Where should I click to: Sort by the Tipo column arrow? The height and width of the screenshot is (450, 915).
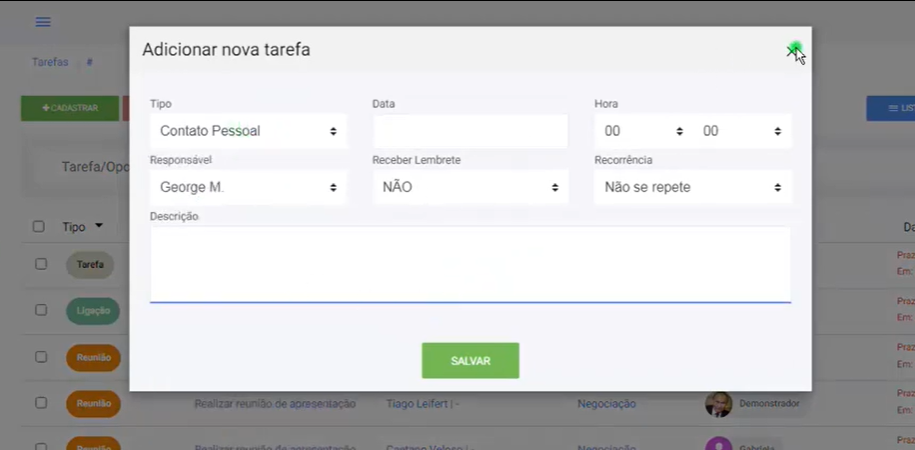coord(99,226)
